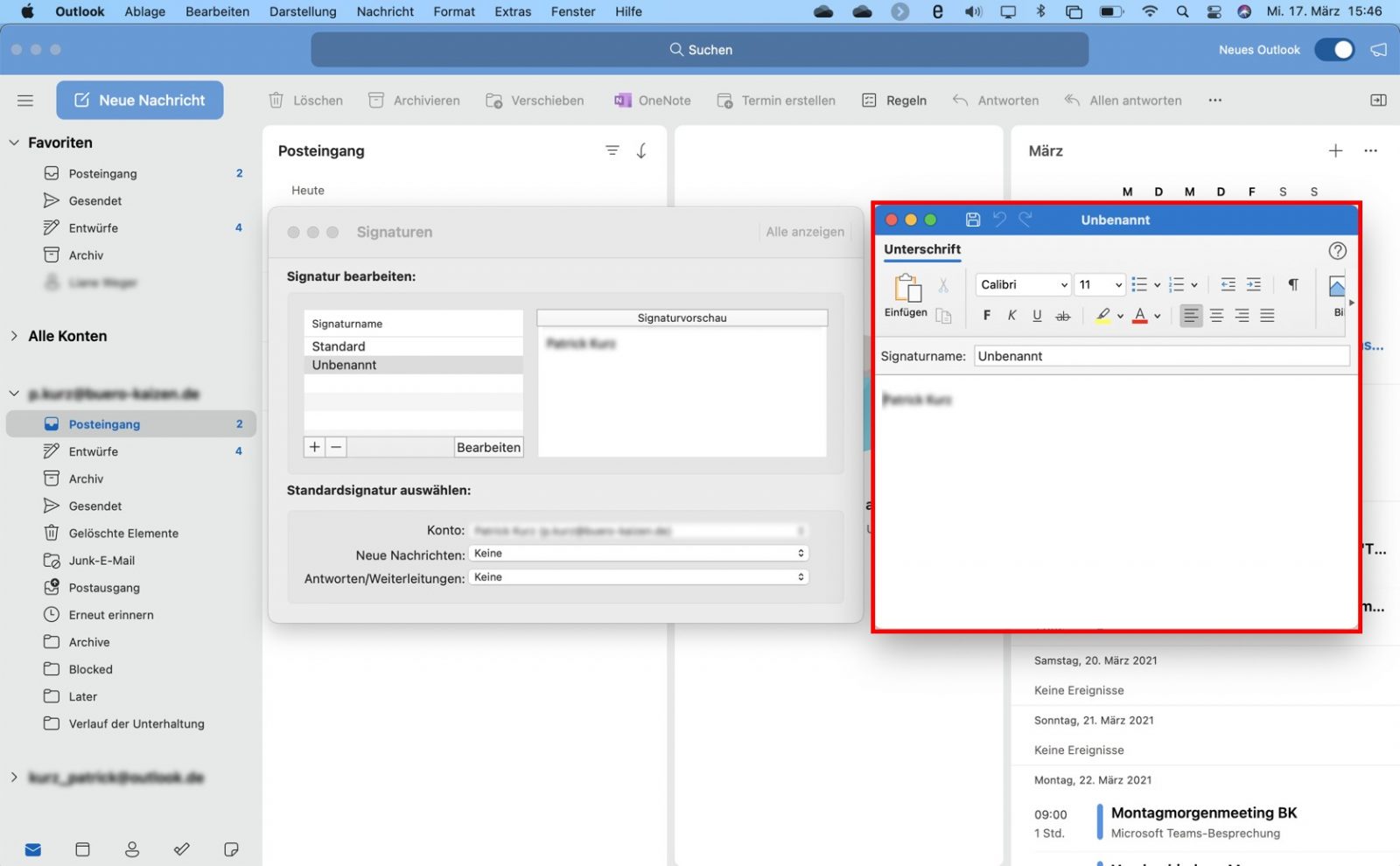Toggle the paragraph marks icon
This screenshot has width=1400, height=866.
coord(1294,284)
